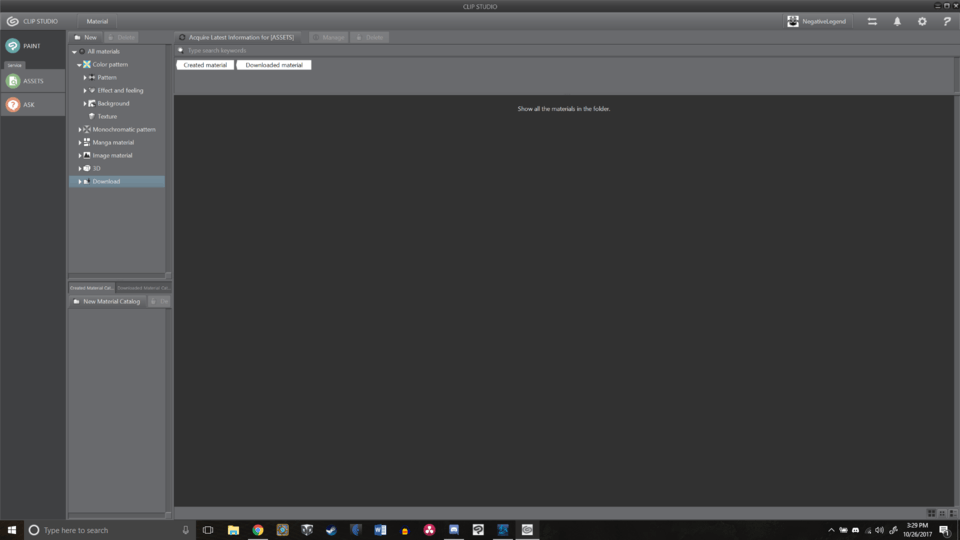Switch to small thumbnail view
The width and height of the screenshot is (960, 540).
942,513
